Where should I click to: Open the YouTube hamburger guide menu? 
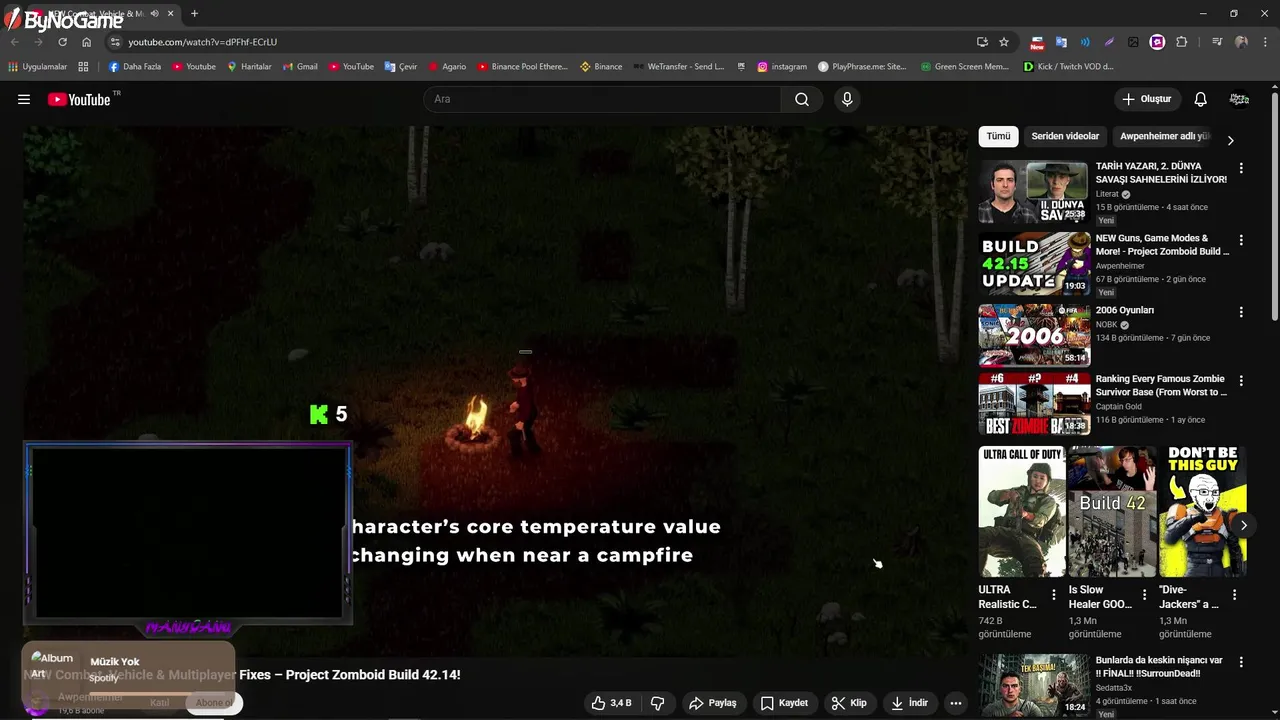(x=24, y=99)
